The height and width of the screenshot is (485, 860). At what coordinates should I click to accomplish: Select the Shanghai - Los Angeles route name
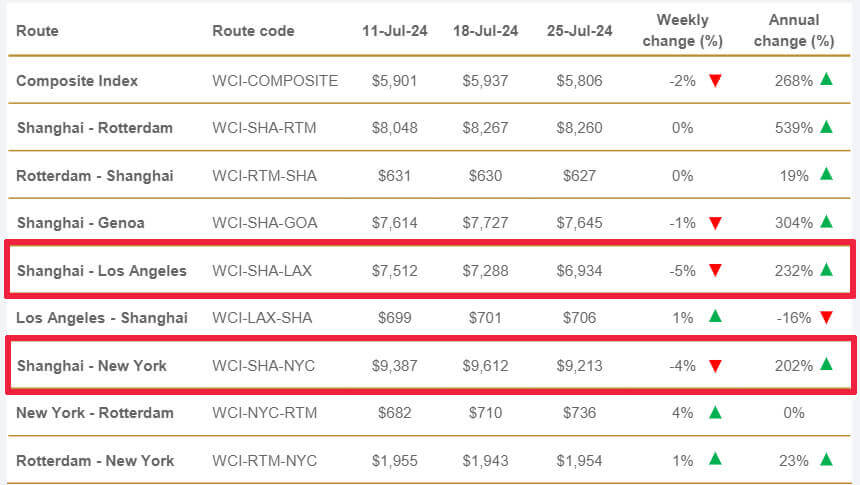click(x=101, y=271)
